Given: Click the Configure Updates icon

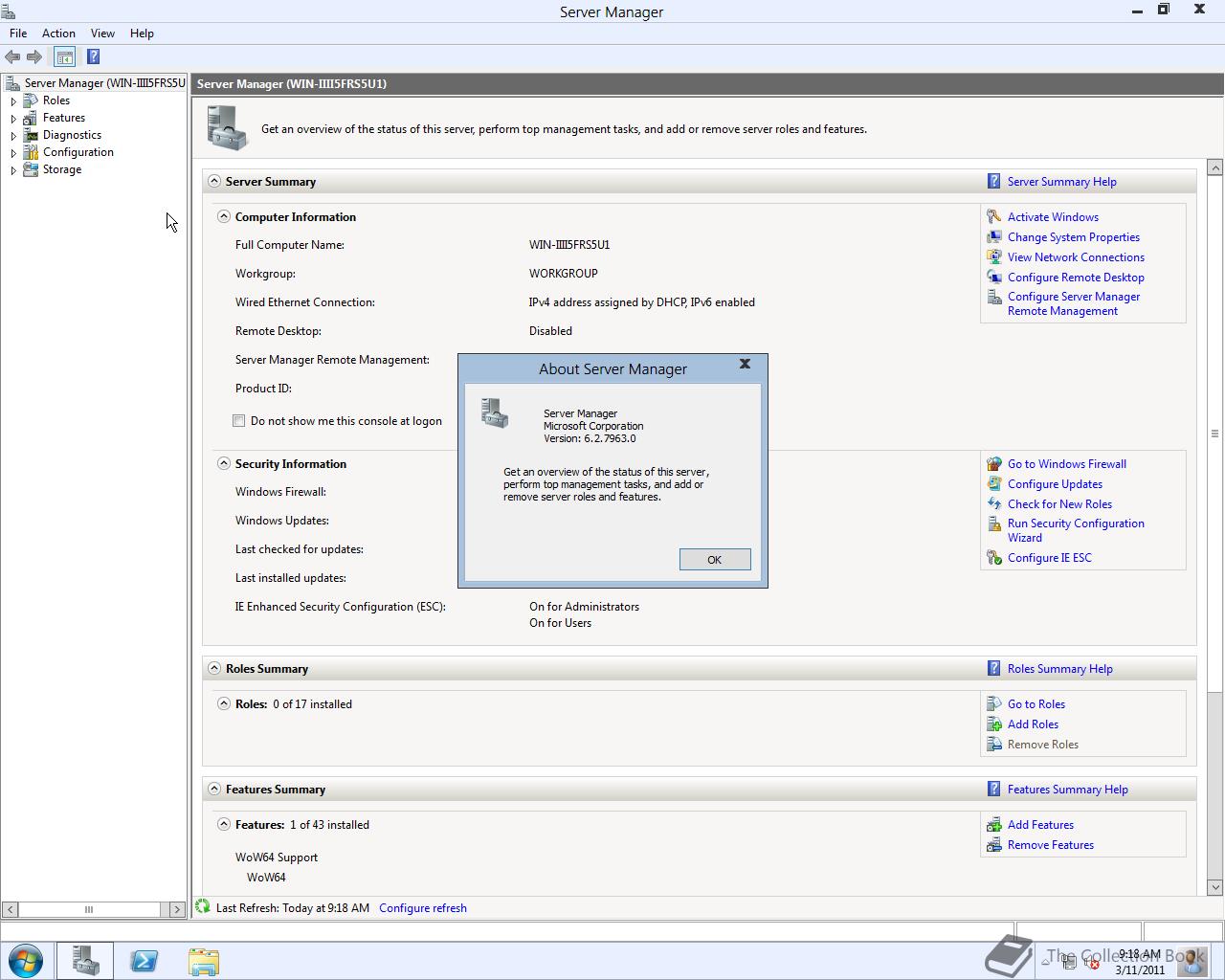Looking at the screenshot, I should pos(994,484).
